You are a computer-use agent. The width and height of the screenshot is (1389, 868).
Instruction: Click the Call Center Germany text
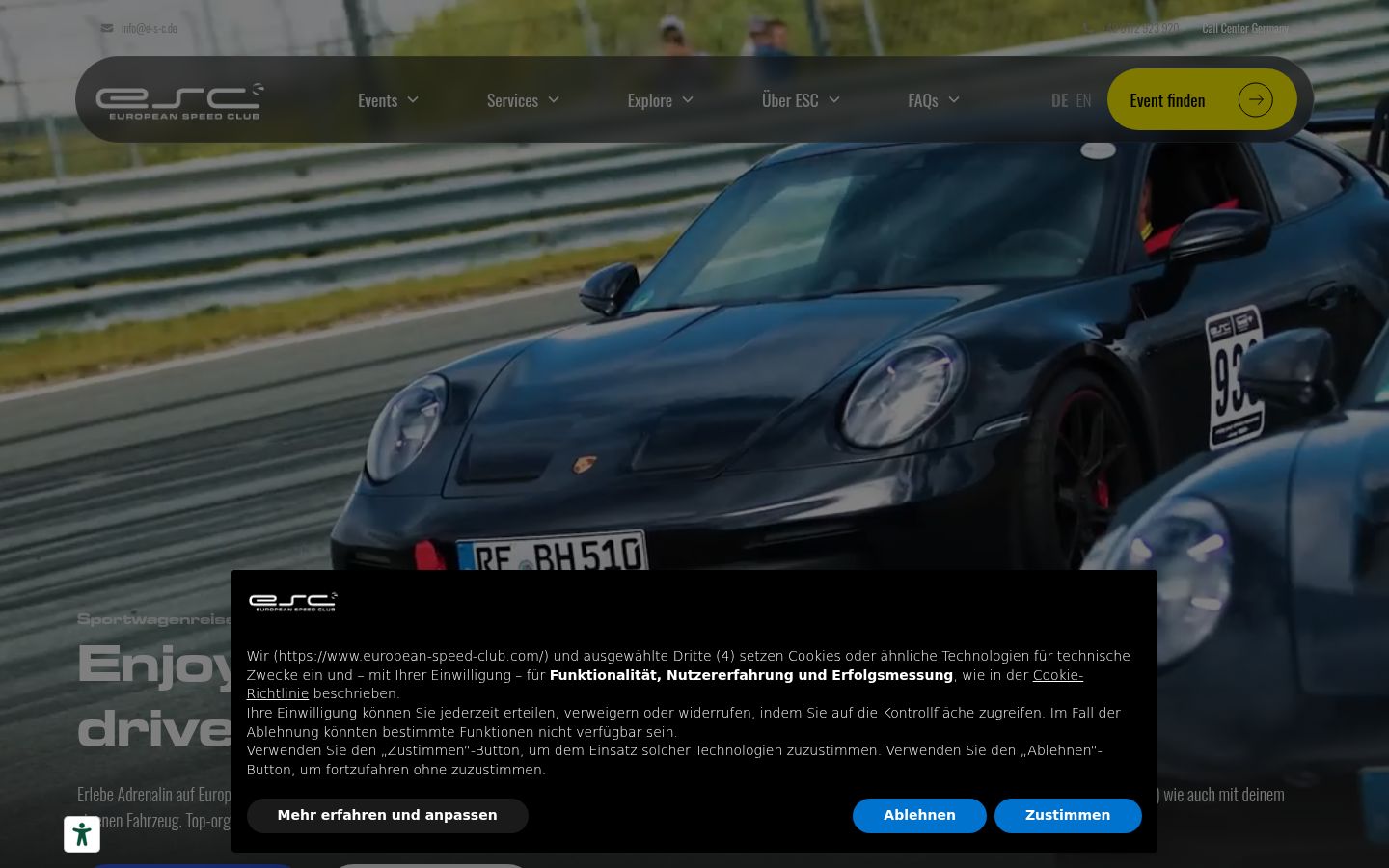(1245, 28)
